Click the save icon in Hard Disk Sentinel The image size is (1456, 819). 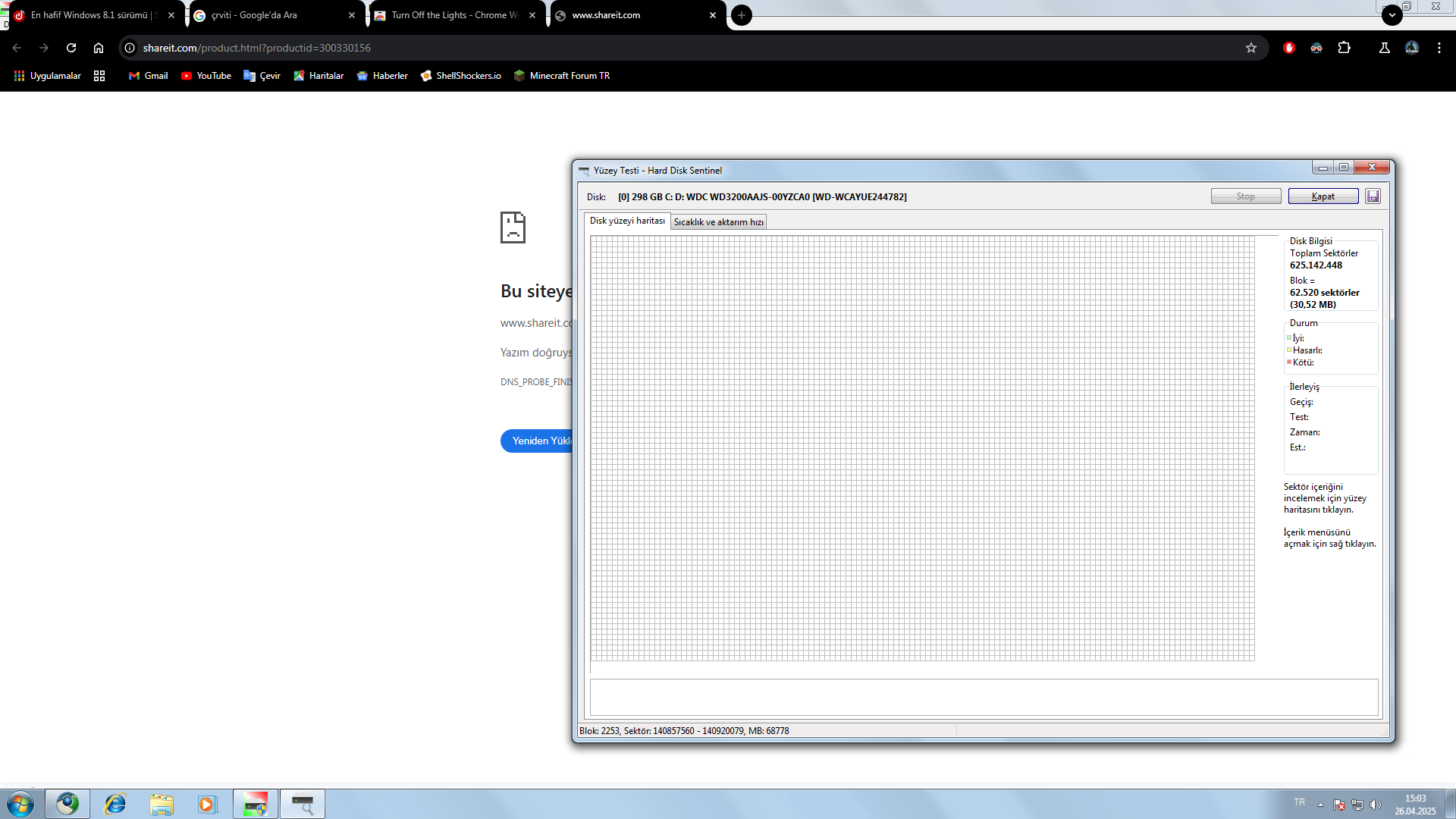(1373, 196)
